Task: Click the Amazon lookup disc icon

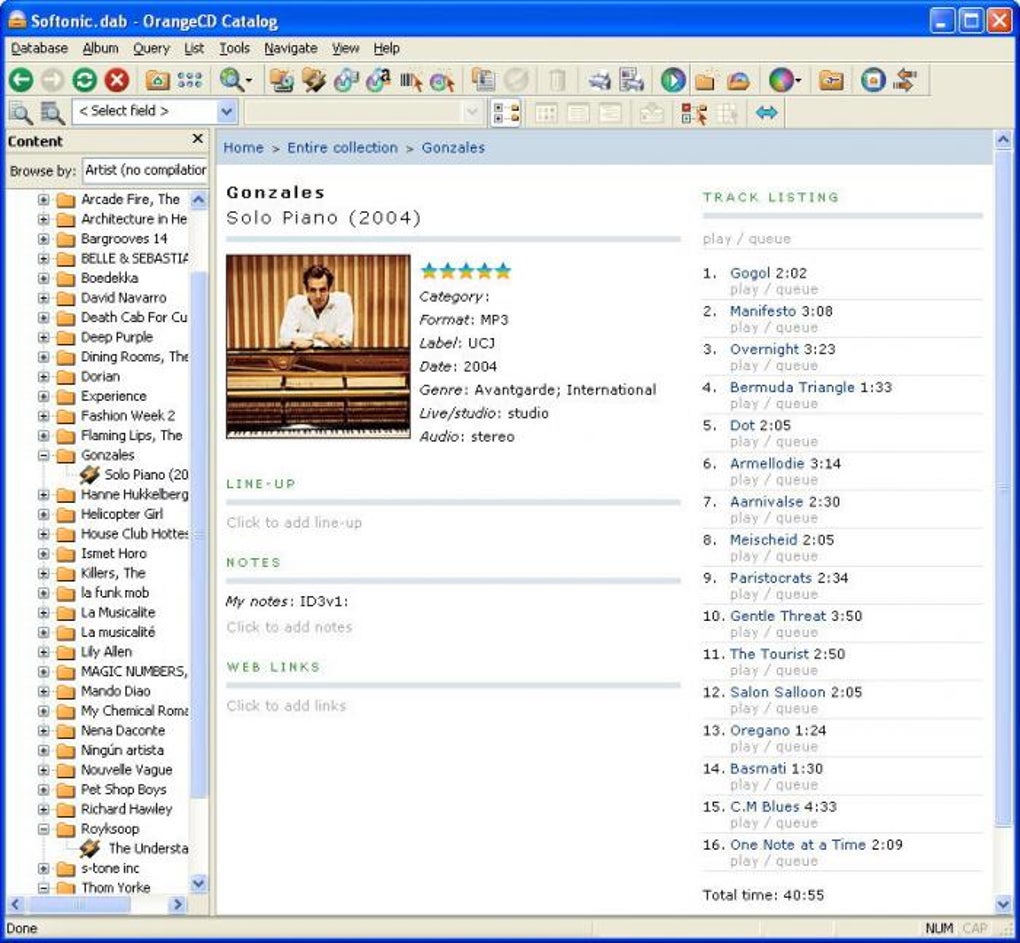Action: pyautogui.click(x=377, y=80)
